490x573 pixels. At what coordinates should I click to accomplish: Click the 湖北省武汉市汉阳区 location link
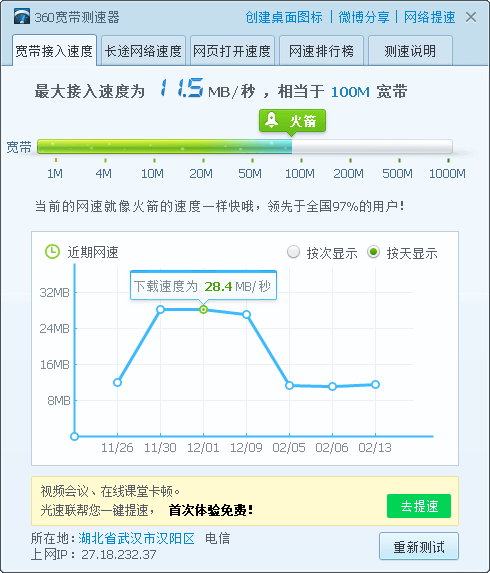coord(136,538)
